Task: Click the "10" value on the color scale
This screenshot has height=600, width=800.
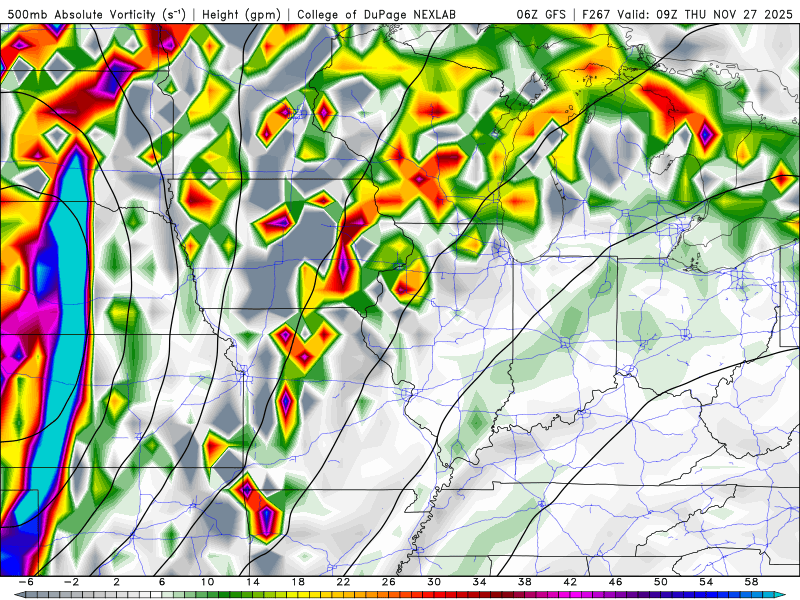Action: click(207, 582)
